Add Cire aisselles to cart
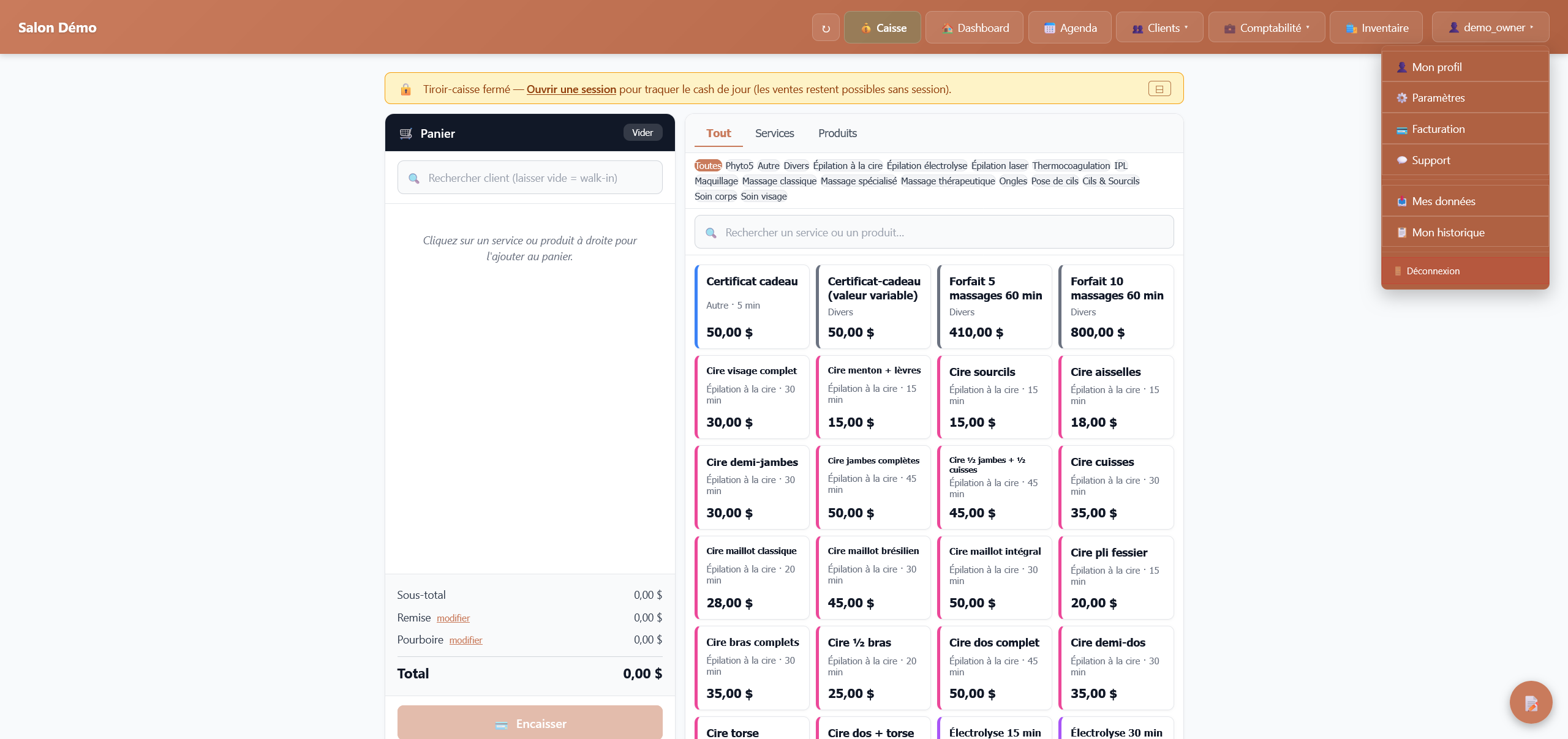Viewport: 1568px width, 739px height. pos(1116,397)
